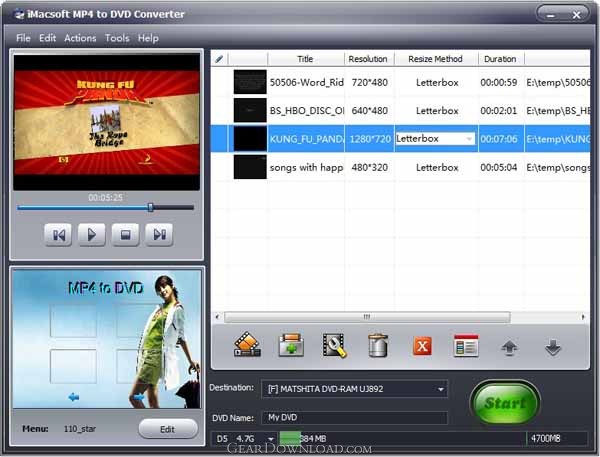This screenshot has width=600, height=457.
Task: Click the trash can remove icon
Action: (378, 345)
